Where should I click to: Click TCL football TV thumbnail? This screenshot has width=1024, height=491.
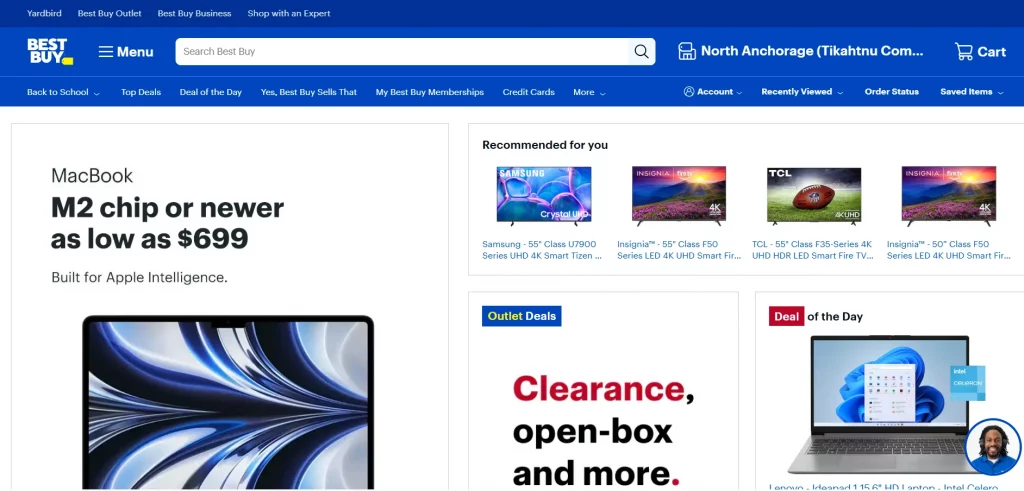tap(814, 196)
